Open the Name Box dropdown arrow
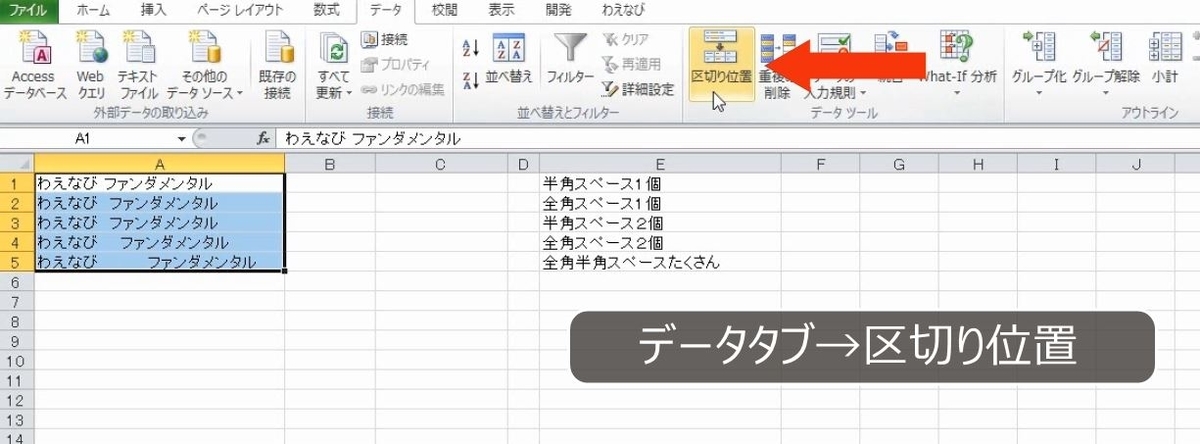Viewport: 1200px width, 444px height. click(182, 139)
